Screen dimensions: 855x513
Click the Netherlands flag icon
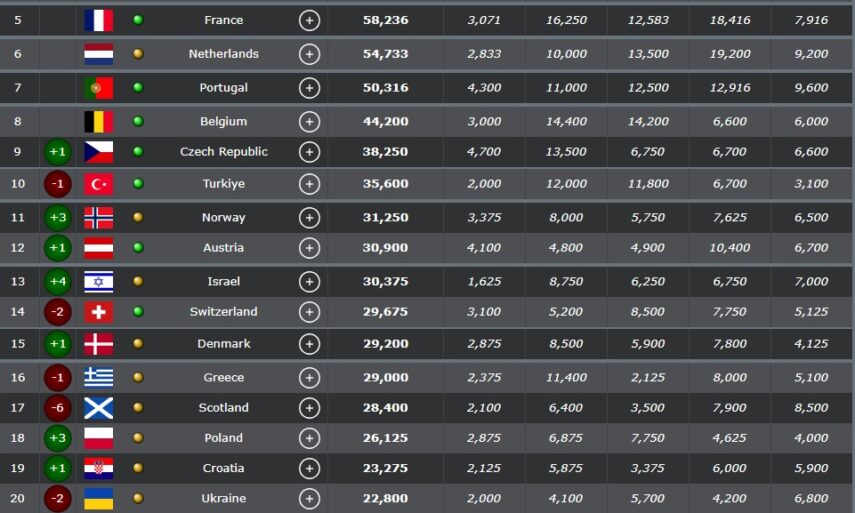[99, 54]
